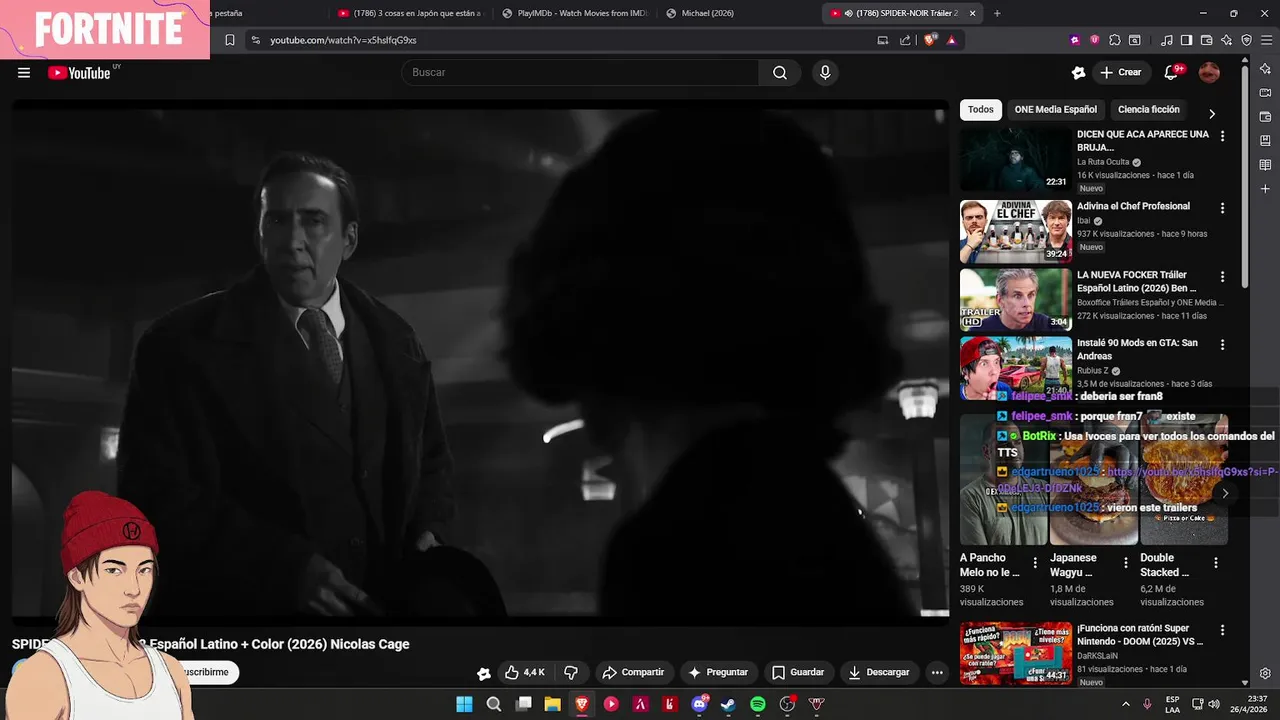Open File Explorer from taskbar
Screen dimensions: 1280x720
pos(552,704)
